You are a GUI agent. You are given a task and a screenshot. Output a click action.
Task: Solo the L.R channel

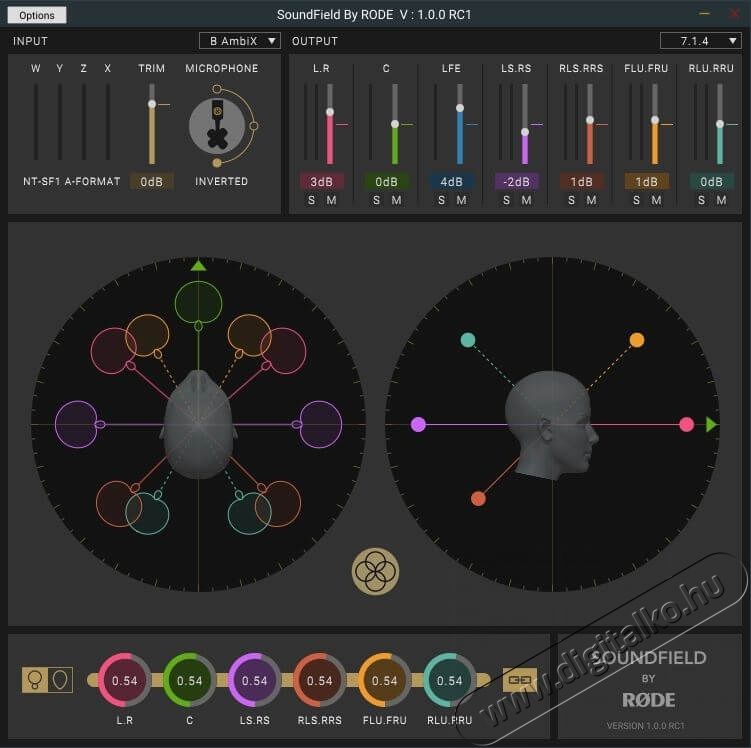click(x=312, y=200)
